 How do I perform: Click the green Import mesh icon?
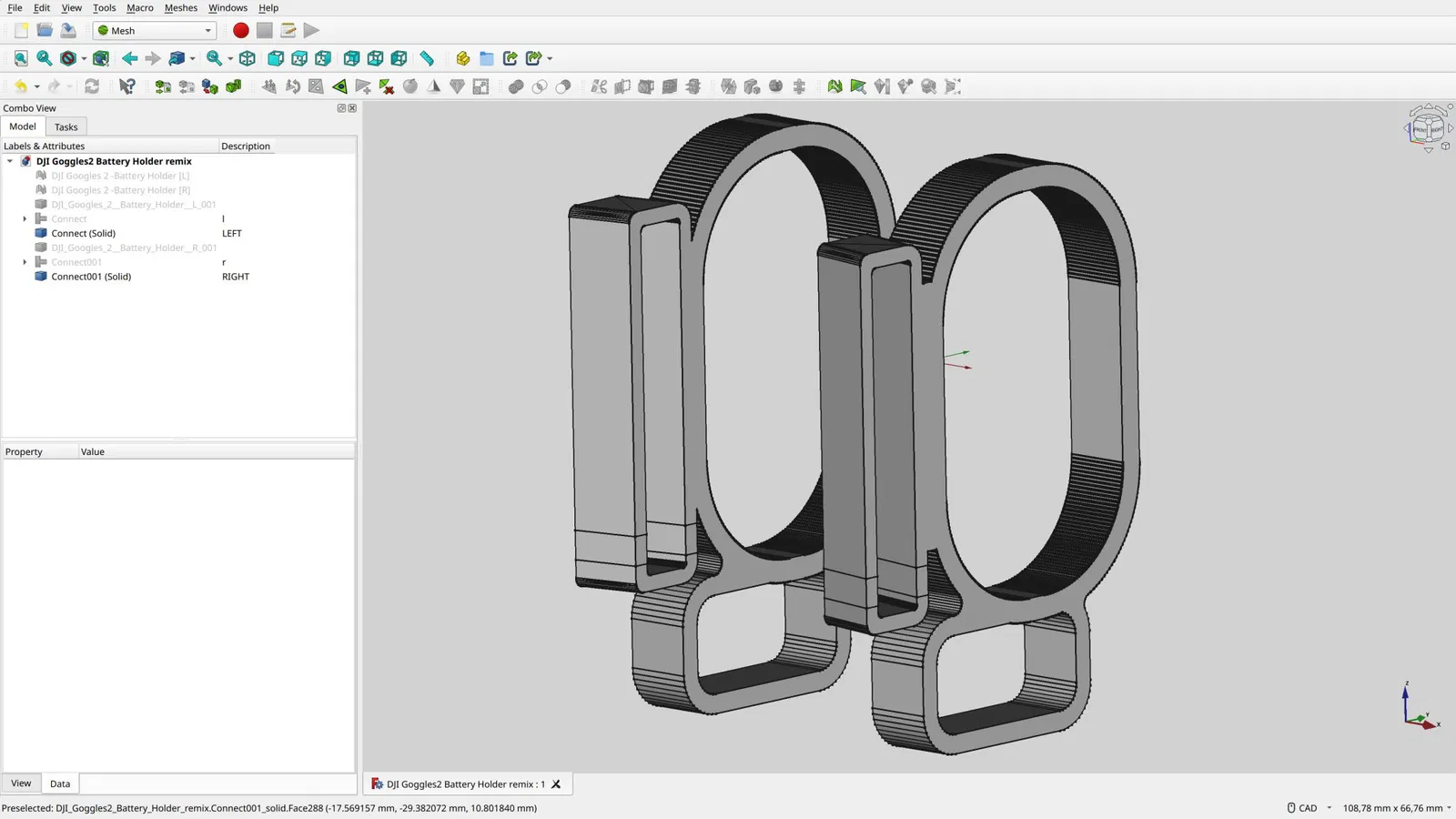click(163, 86)
